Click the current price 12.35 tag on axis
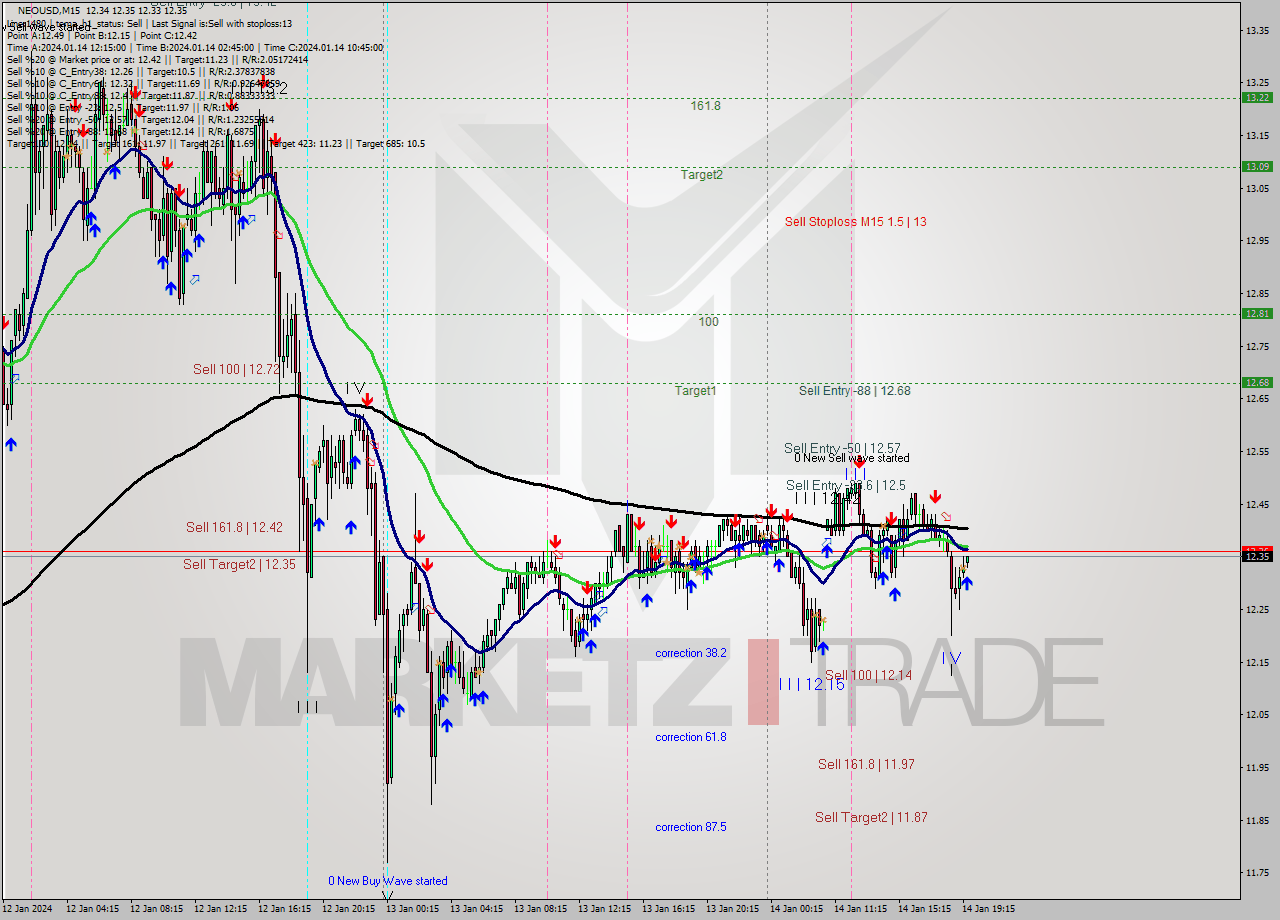 [1257, 556]
